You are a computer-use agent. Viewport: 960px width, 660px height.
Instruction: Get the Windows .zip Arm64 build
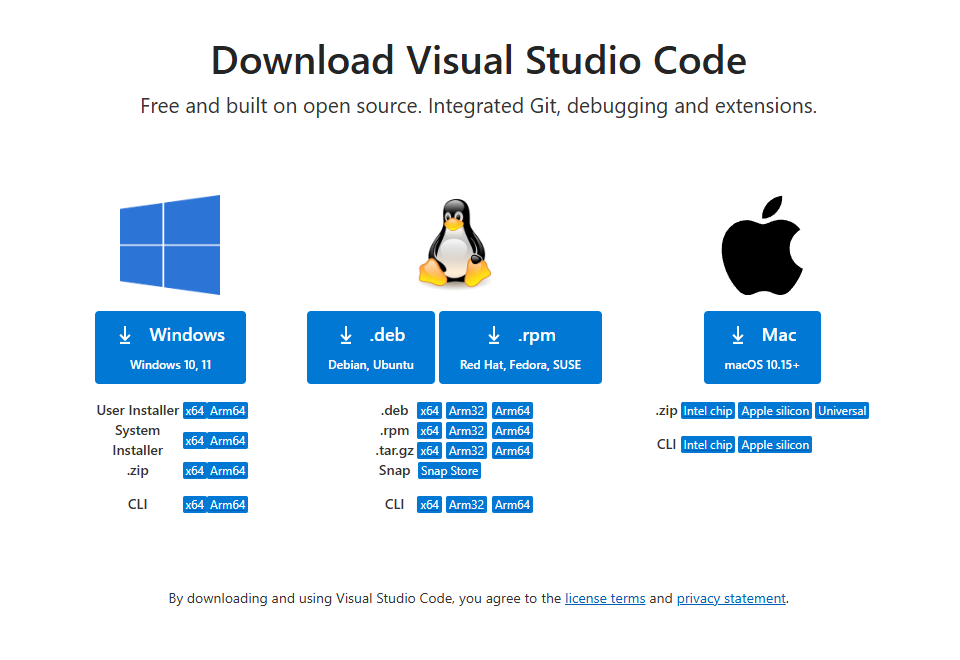228,471
